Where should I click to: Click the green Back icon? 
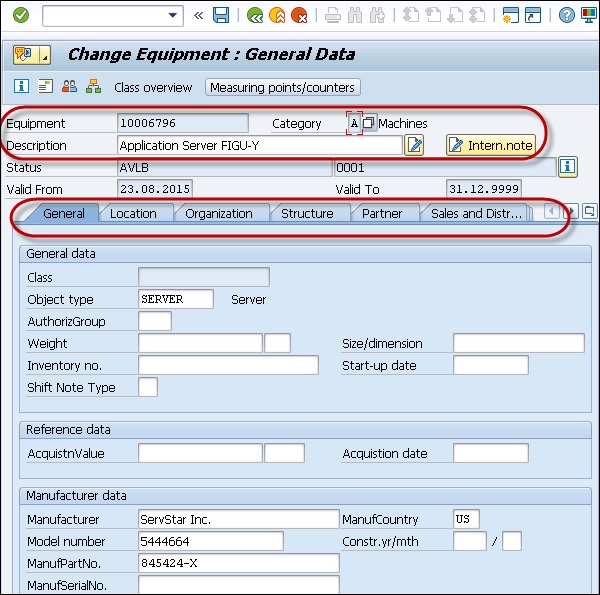pyautogui.click(x=254, y=15)
